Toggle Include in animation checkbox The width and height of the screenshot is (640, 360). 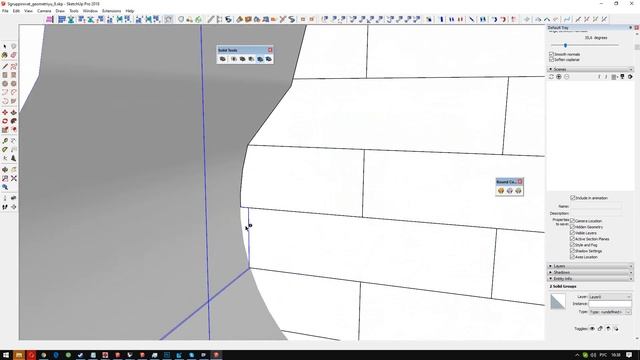point(573,198)
